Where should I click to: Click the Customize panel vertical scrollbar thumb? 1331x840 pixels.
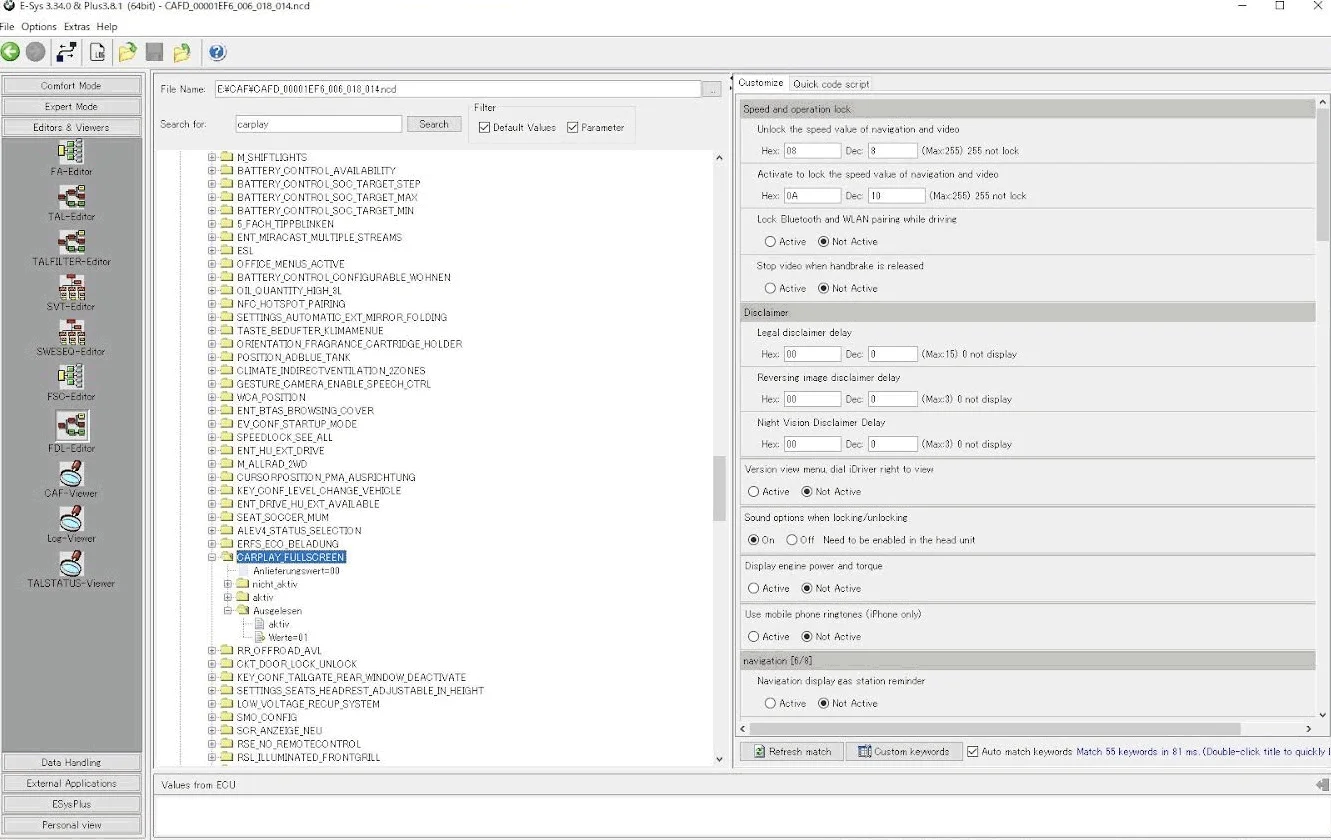[1322, 175]
